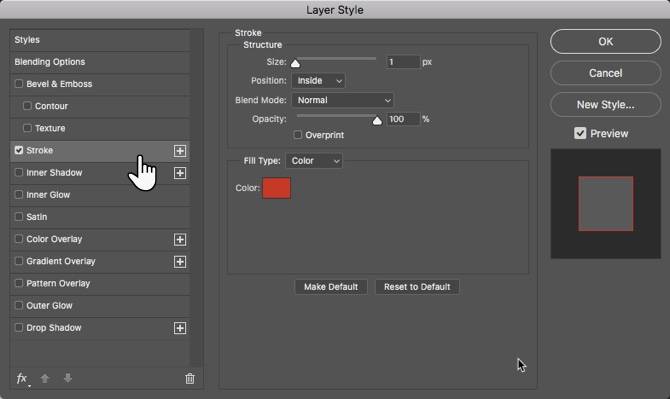
Task: Enable Bevel & Emboss checkbox
Action: pyautogui.click(x=19, y=84)
